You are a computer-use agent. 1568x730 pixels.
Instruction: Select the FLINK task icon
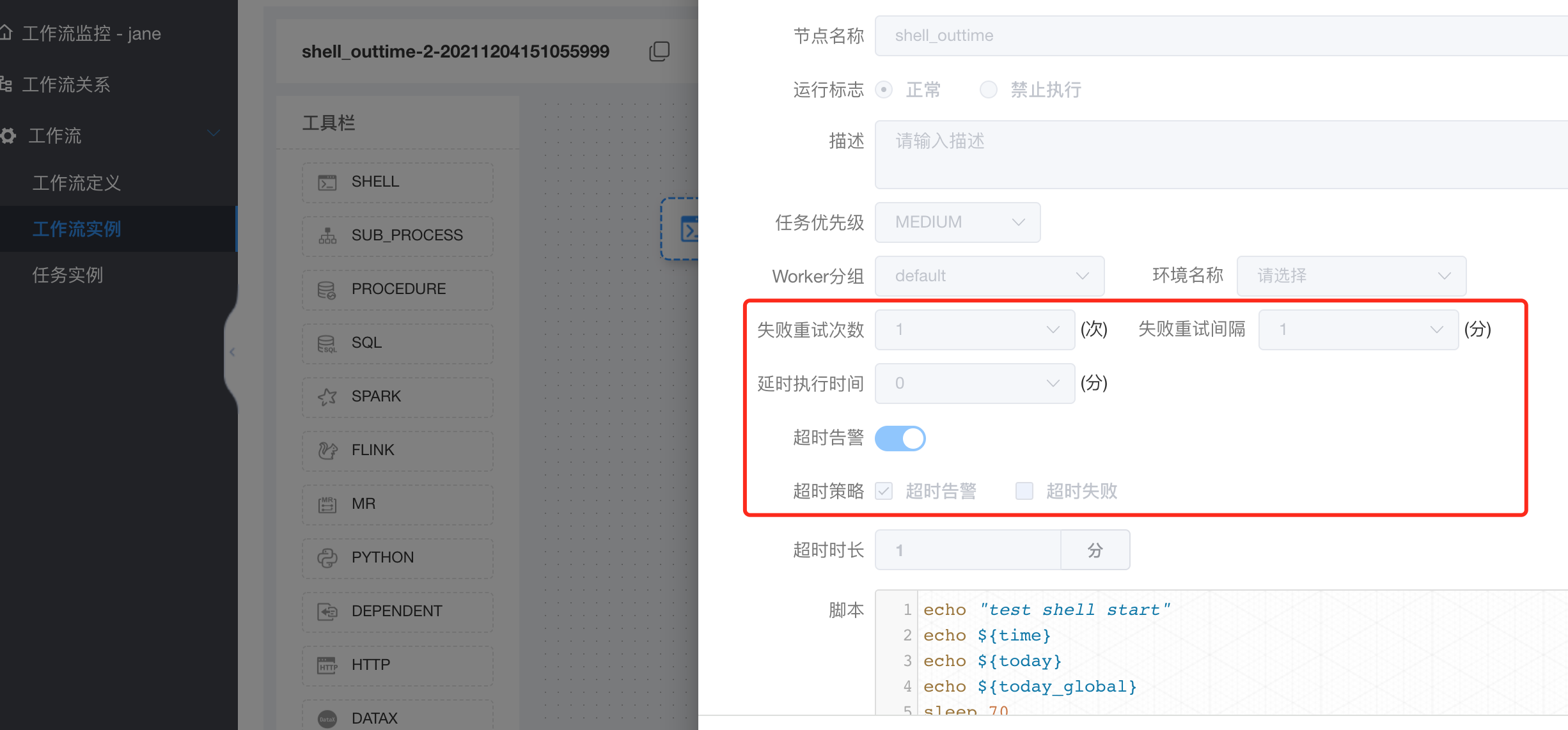click(397, 450)
